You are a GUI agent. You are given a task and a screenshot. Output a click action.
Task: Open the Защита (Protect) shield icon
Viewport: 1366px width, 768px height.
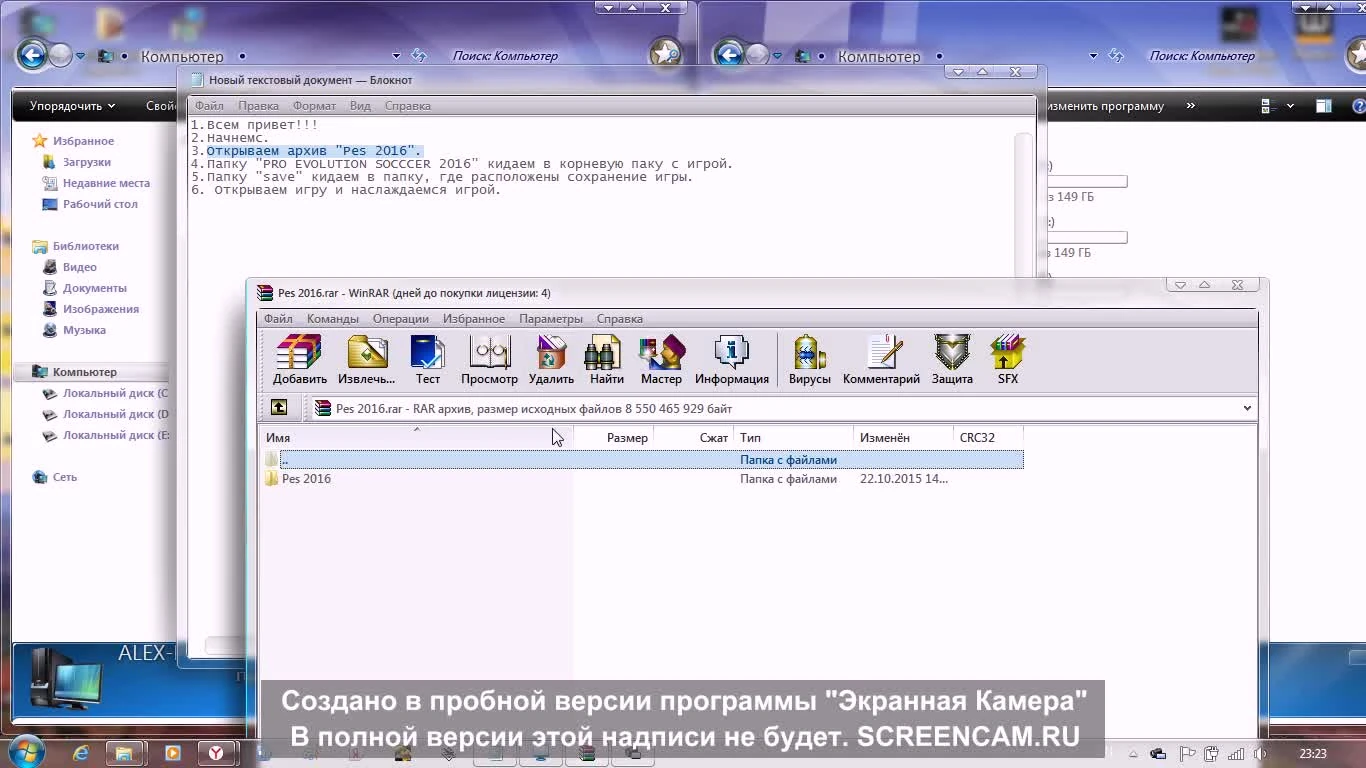point(951,360)
